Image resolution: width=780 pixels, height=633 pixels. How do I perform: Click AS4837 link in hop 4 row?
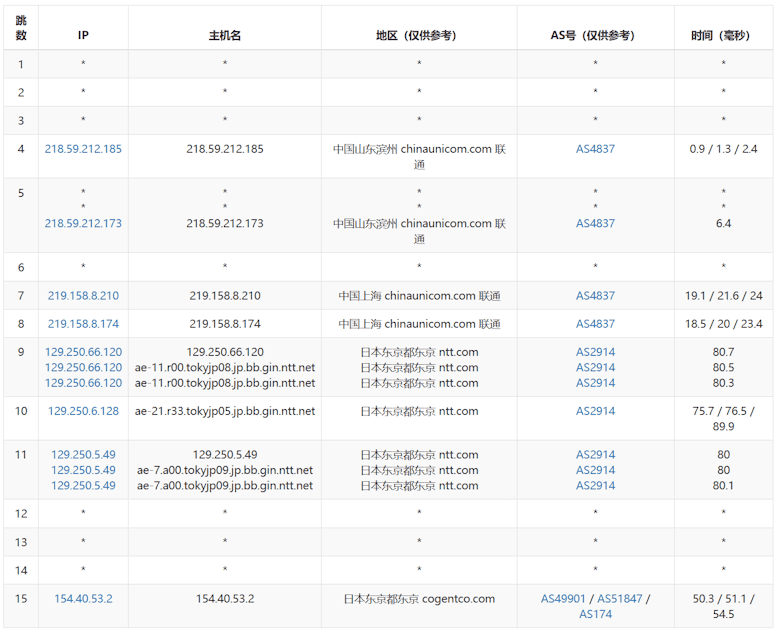click(x=595, y=149)
